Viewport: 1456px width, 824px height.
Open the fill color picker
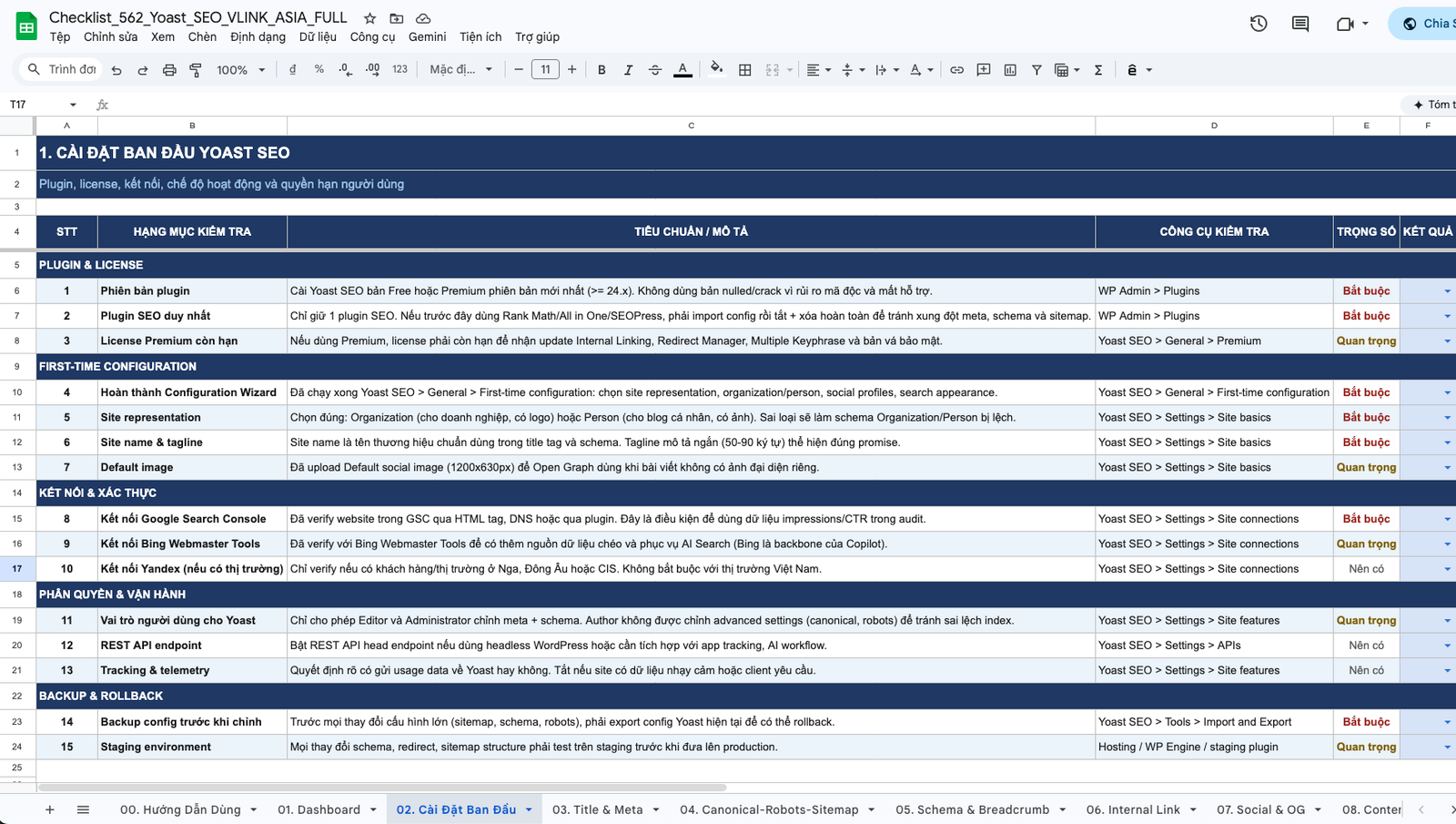(717, 69)
